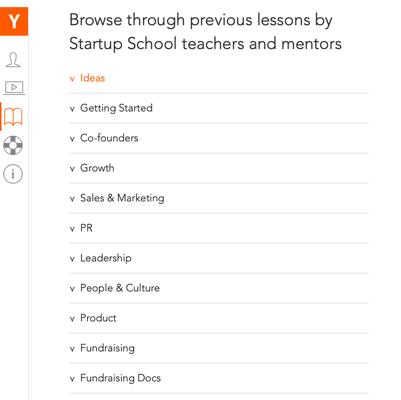
Task: Open the Getting Started section
Action: (116, 108)
